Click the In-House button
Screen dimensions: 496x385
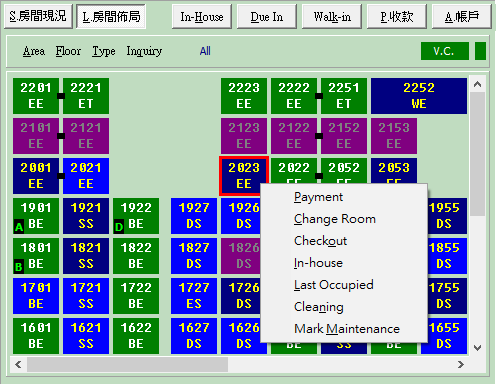202,16
